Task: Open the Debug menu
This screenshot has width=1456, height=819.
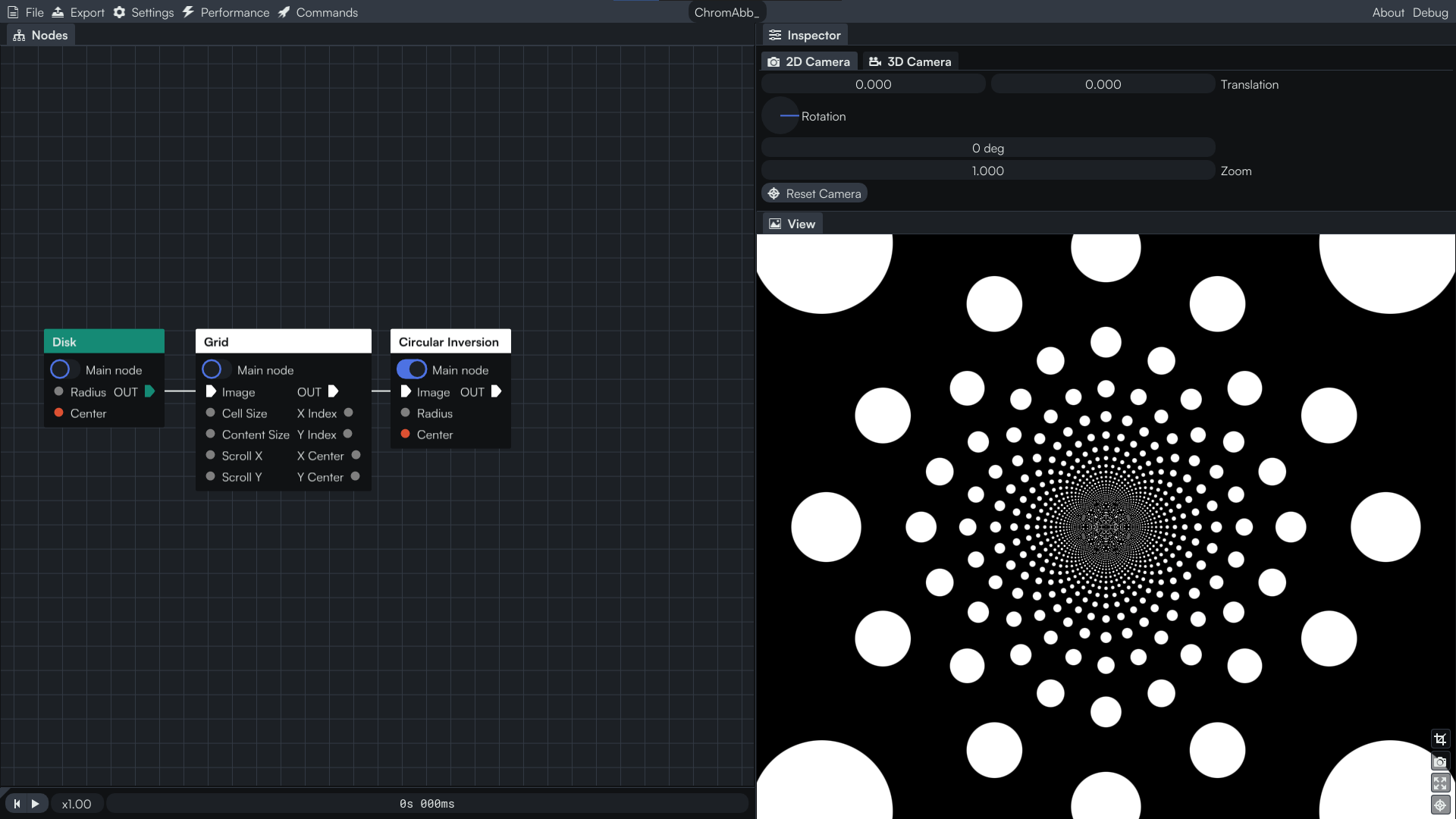Action: [1430, 12]
